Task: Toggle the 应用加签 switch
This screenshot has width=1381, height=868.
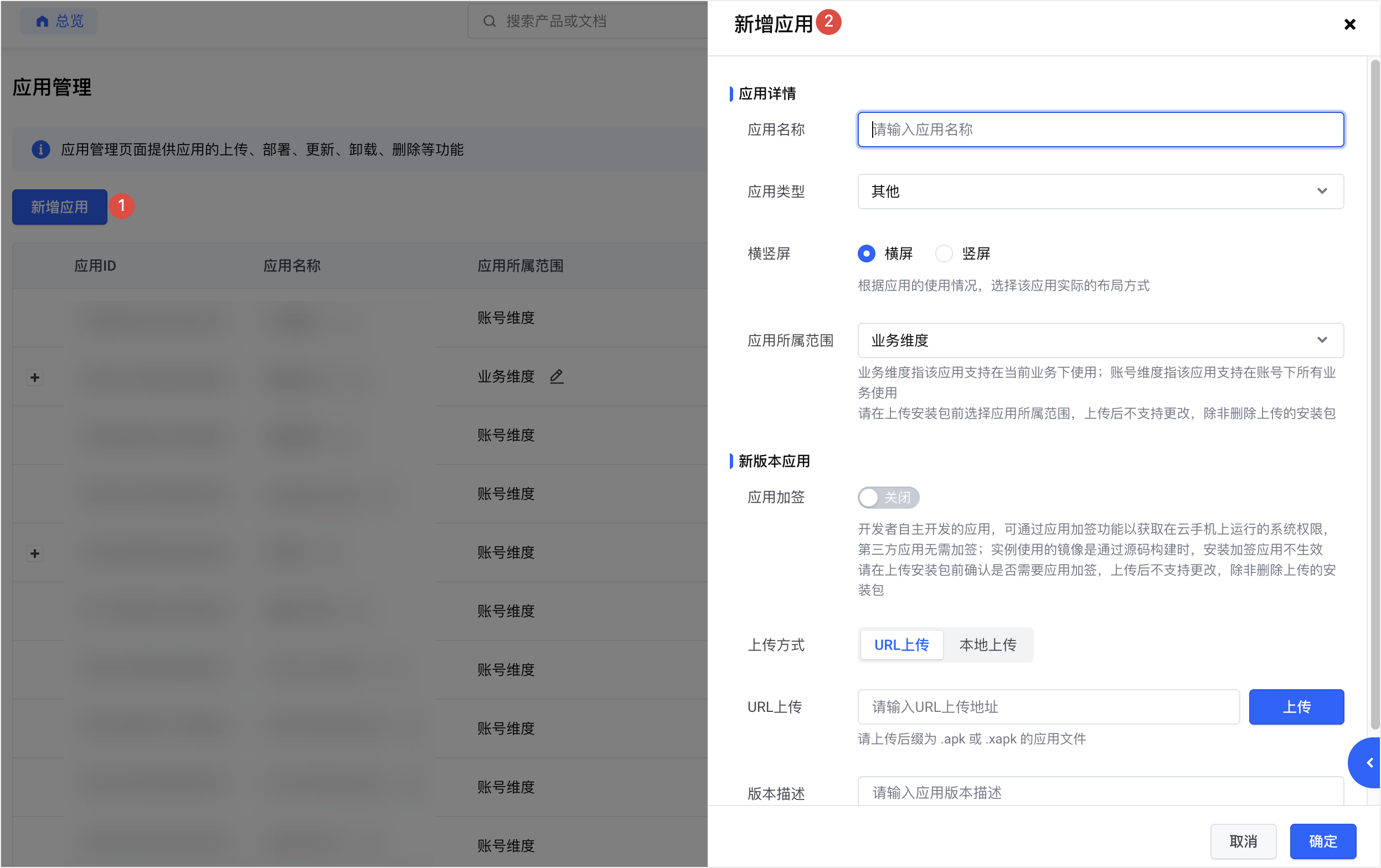Action: click(888, 497)
